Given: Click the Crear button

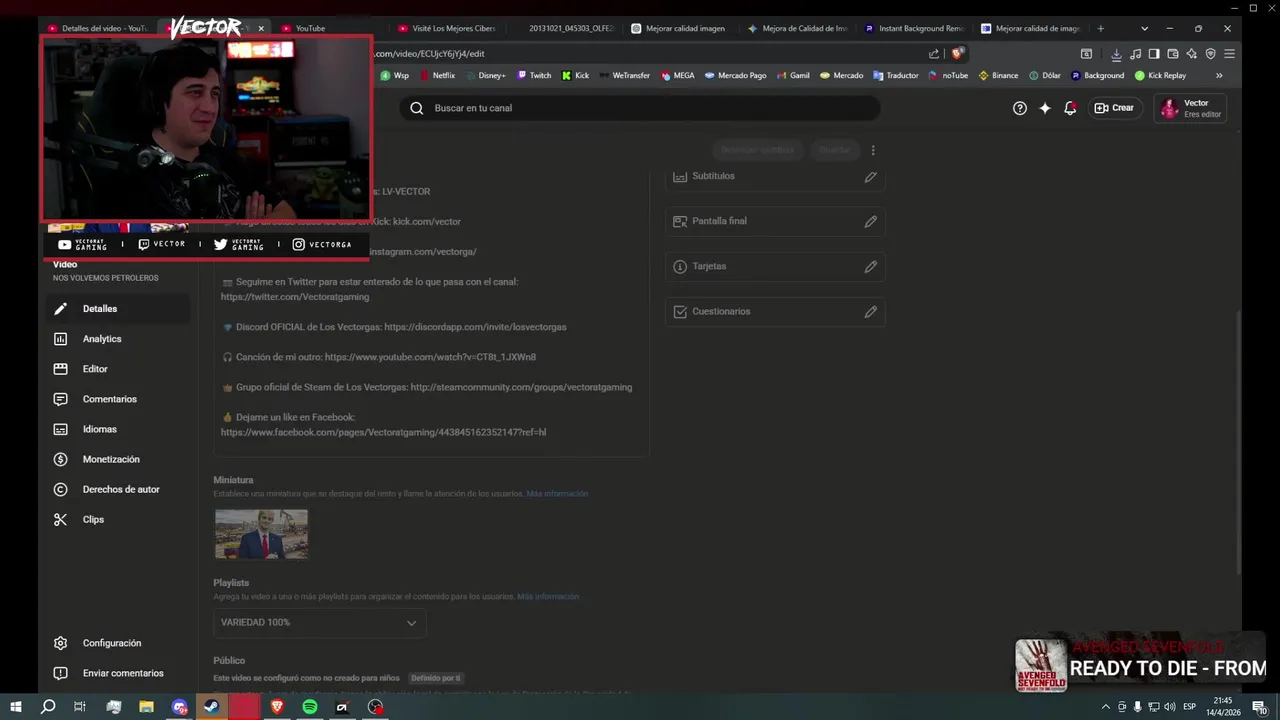Looking at the screenshot, I should click(x=1114, y=108).
